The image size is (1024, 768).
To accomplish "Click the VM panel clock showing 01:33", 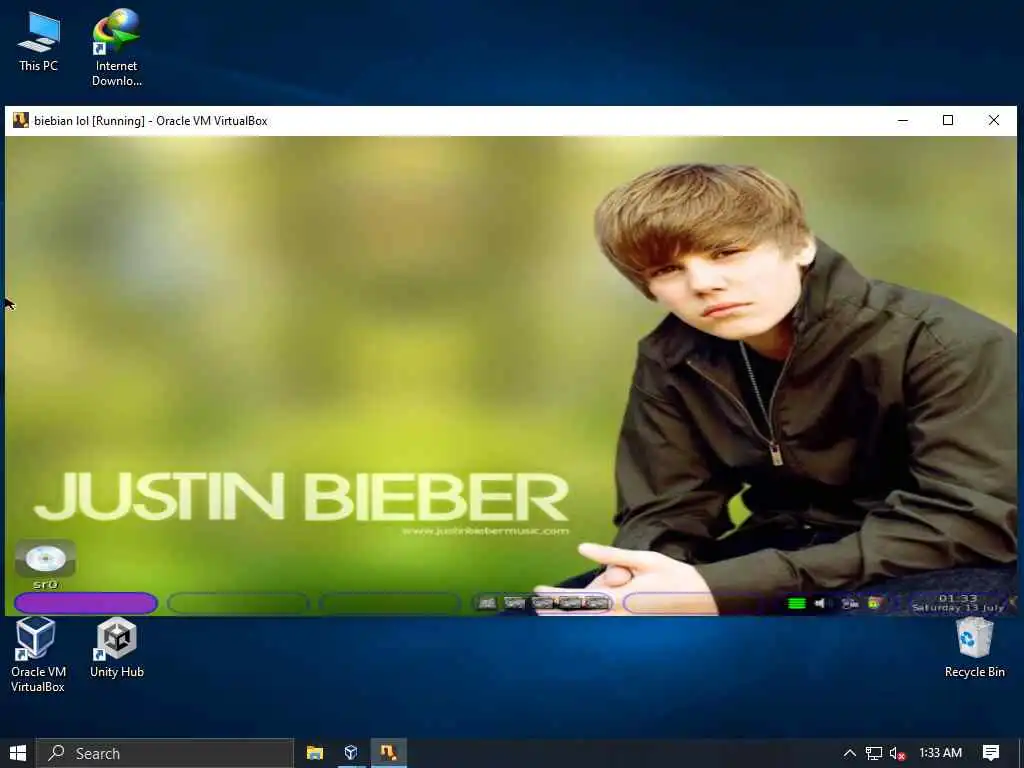I will click(957, 603).
